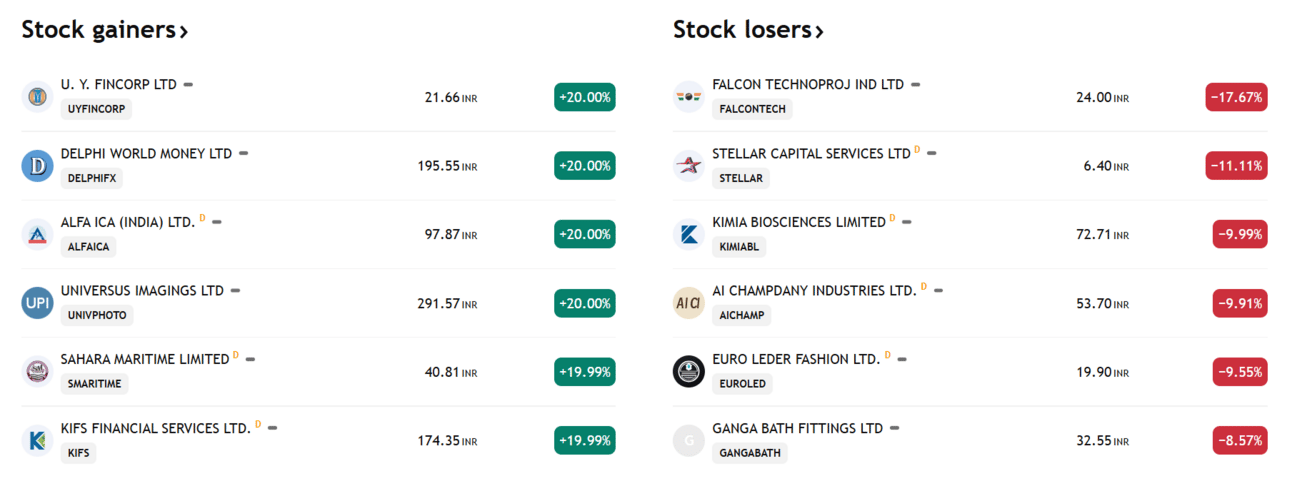This screenshot has width=1292, height=481.
Task: Click the Ganga Bath placeholder G logo
Action: [689, 440]
